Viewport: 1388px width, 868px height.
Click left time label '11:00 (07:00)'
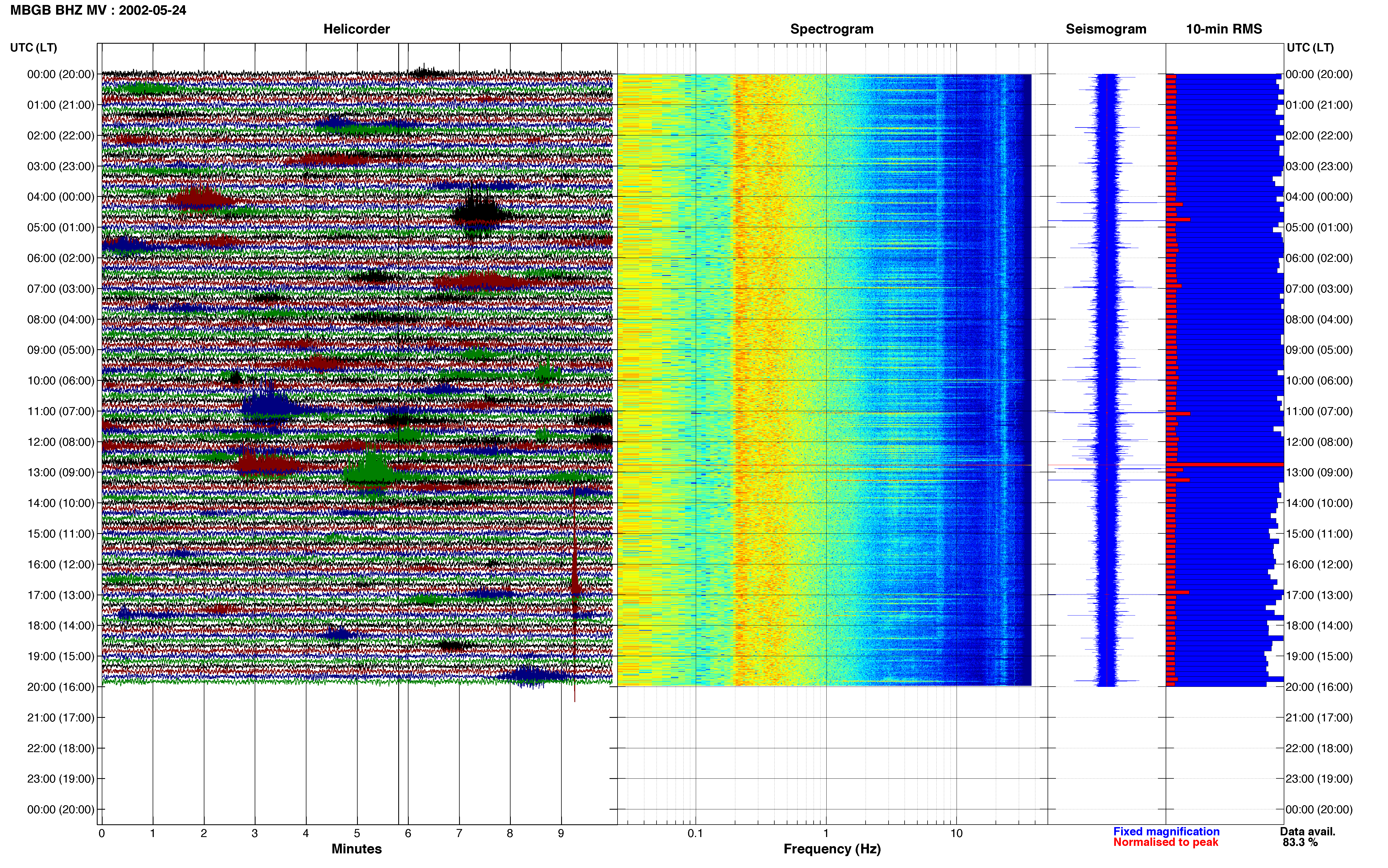(x=61, y=411)
